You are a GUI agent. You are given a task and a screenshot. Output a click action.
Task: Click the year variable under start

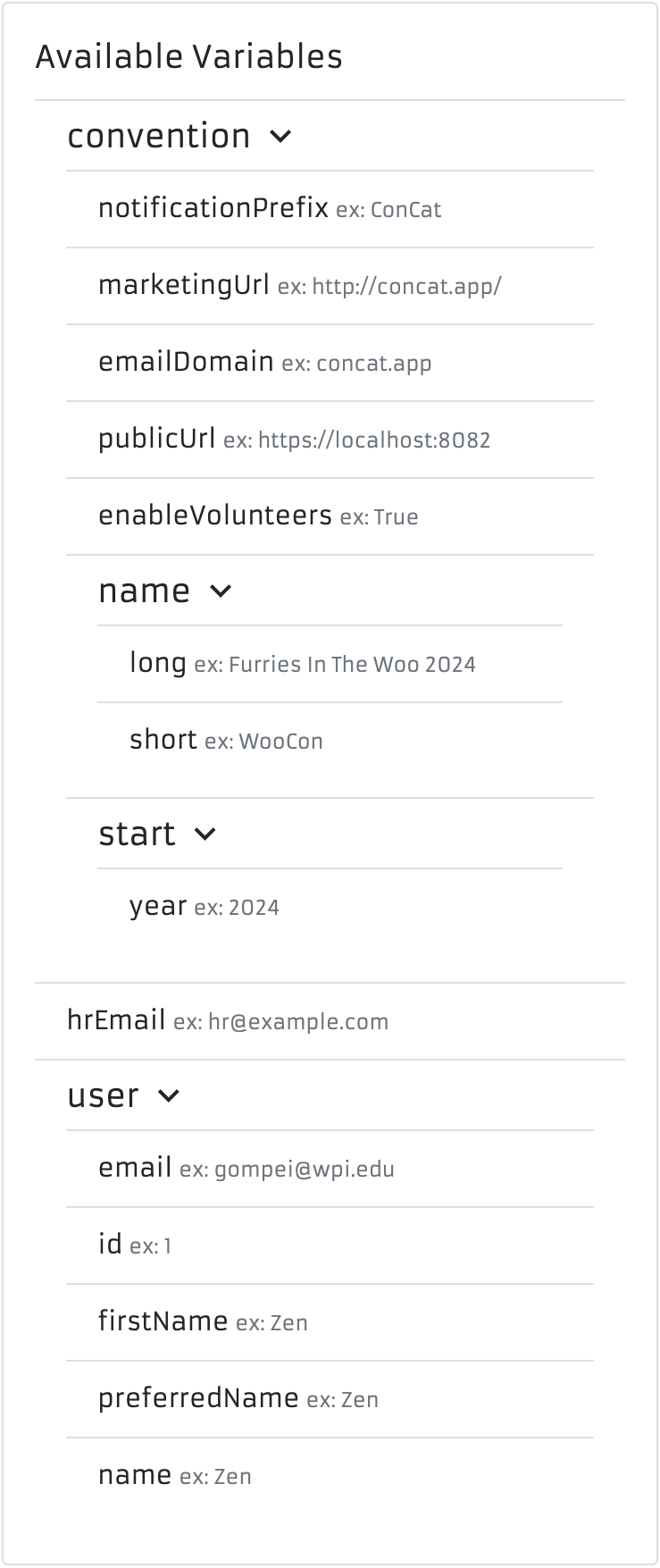point(158,907)
